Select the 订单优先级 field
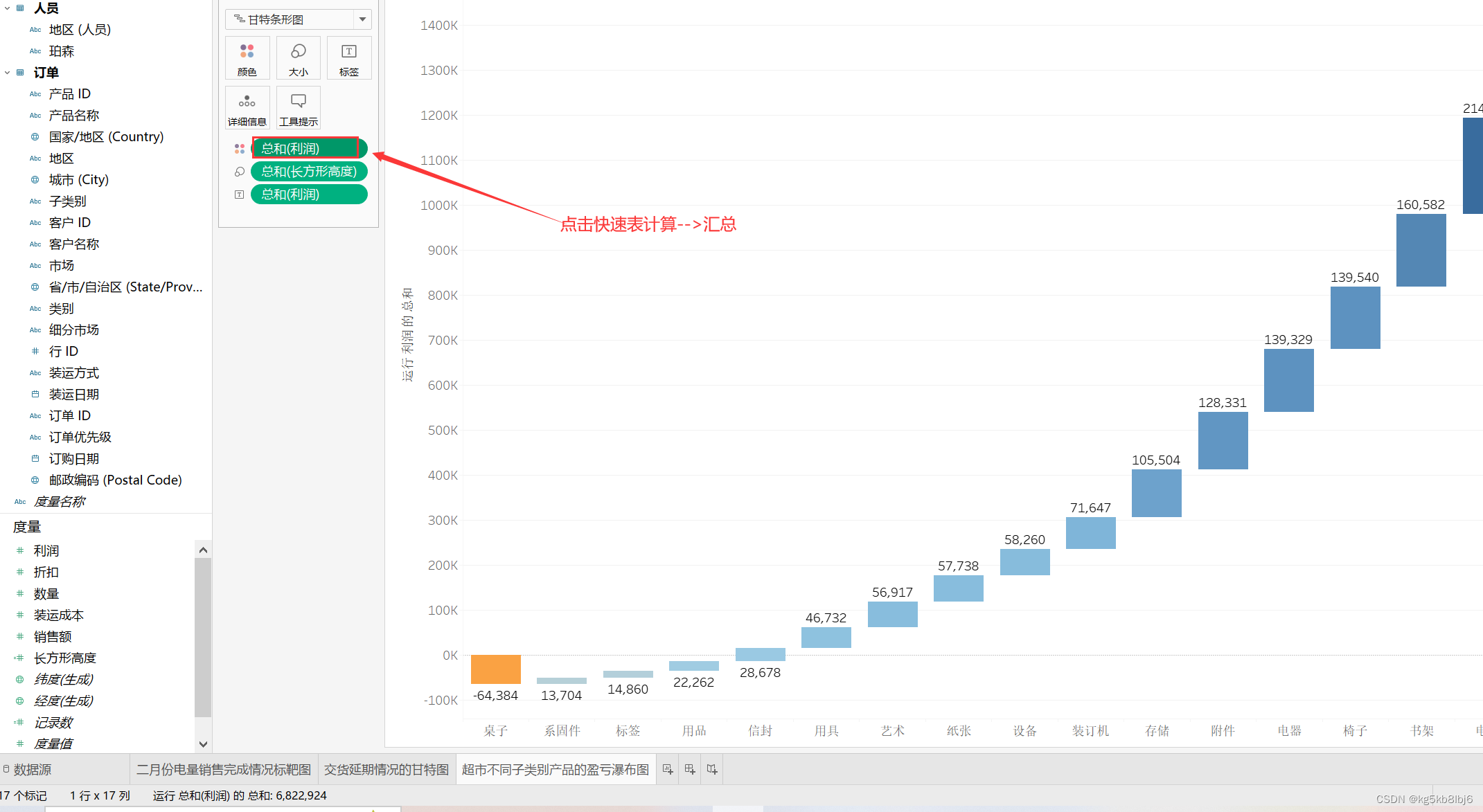 tap(80, 437)
